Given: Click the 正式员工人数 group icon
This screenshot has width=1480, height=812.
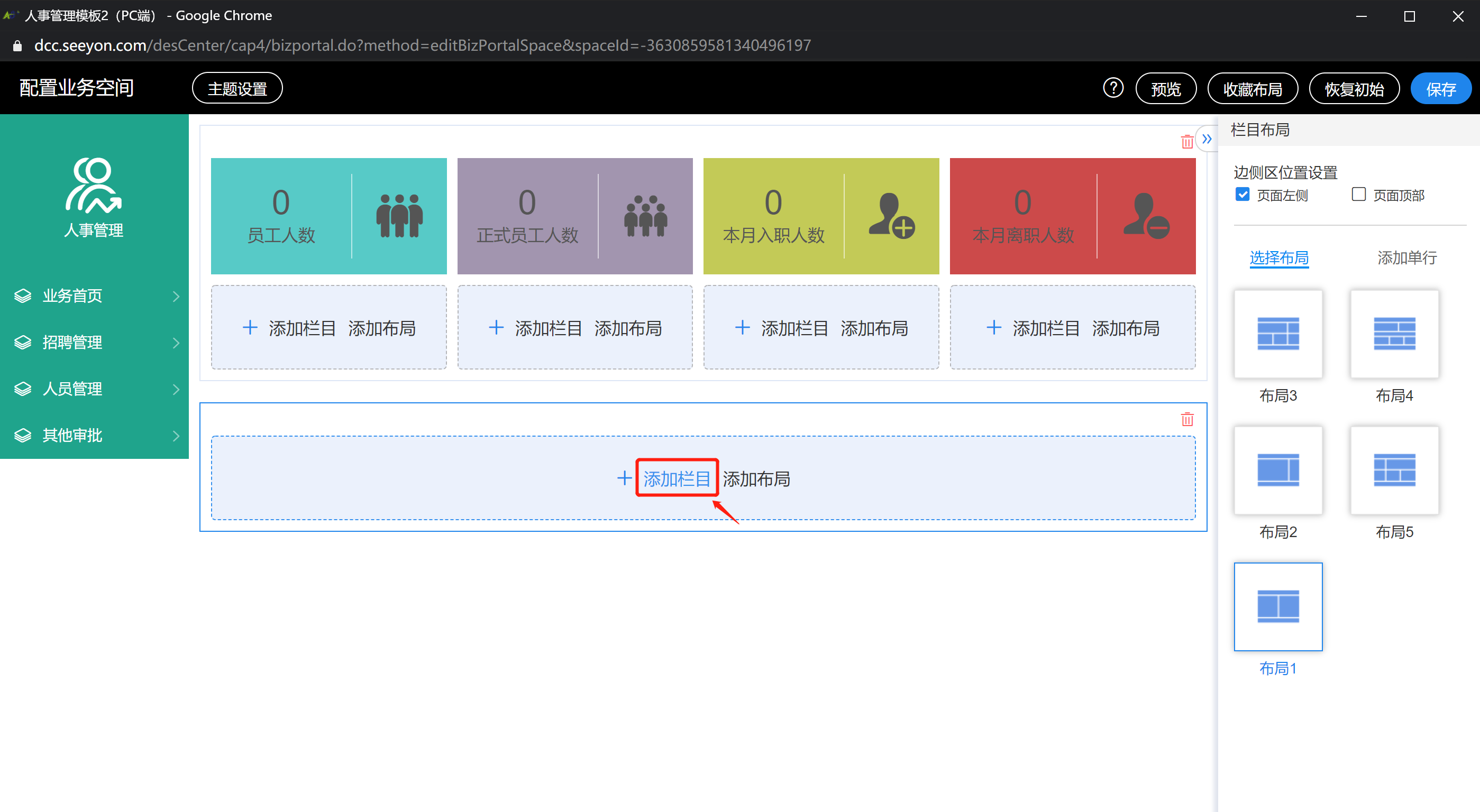Looking at the screenshot, I should click(646, 215).
